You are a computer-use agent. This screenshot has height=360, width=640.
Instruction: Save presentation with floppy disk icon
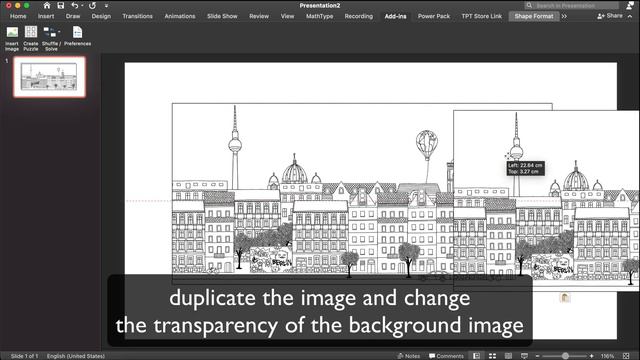point(60,5)
